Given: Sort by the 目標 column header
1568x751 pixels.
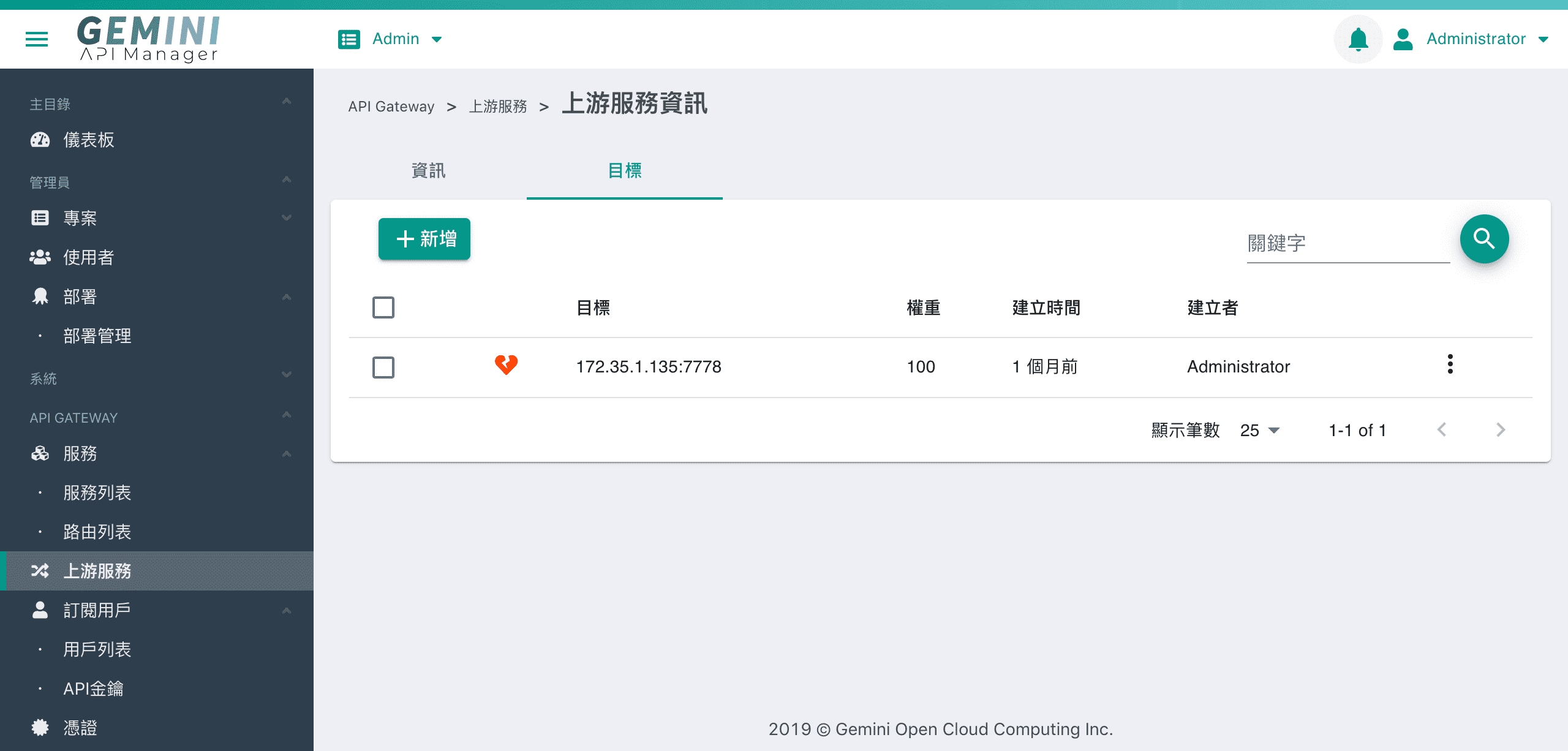Looking at the screenshot, I should coord(594,308).
